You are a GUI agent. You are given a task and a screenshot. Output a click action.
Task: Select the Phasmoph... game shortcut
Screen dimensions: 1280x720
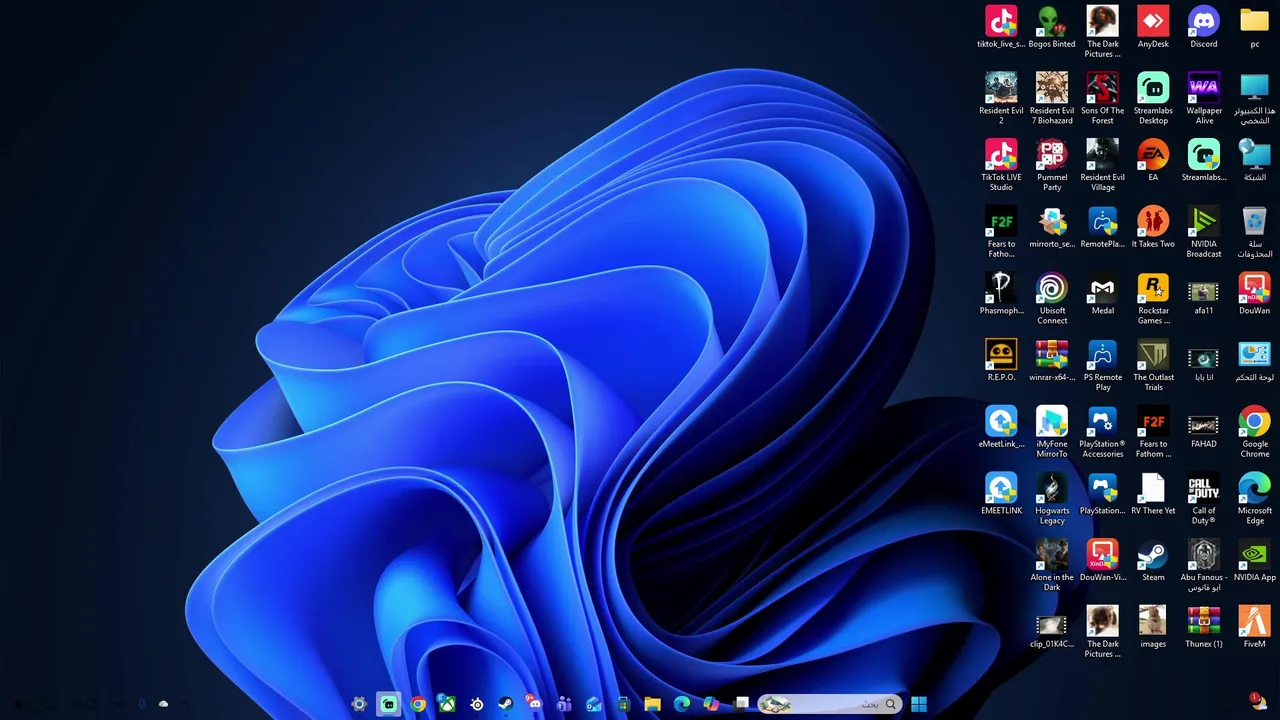click(1001, 295)
